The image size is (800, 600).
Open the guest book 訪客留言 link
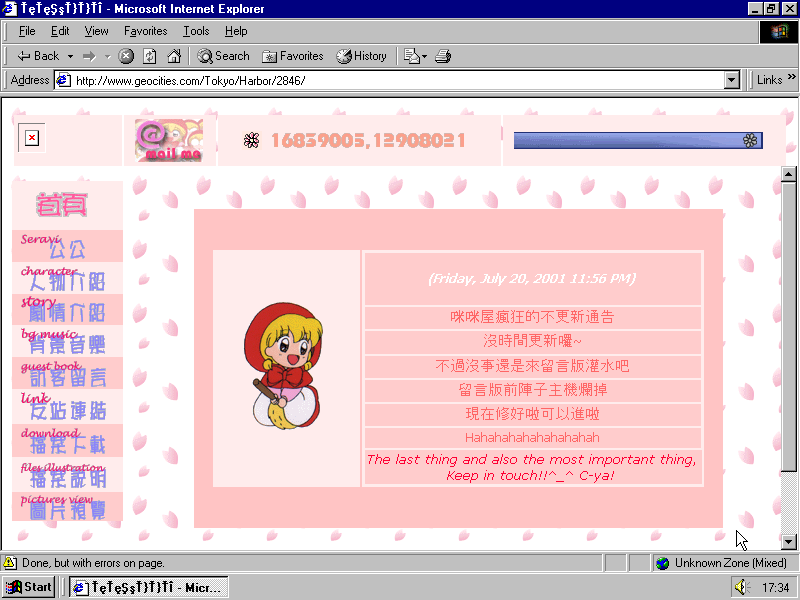tap(67, 373)
